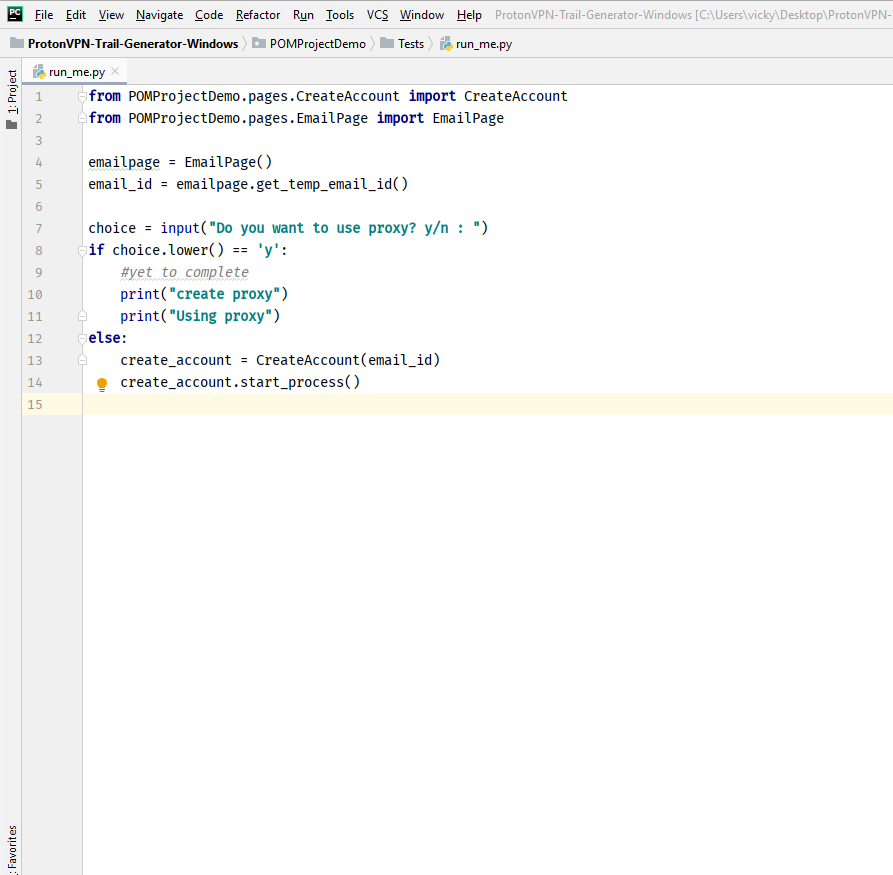Collapse the else block at line 12
This screenshot has width=893, height=875.
click(83, 338)
